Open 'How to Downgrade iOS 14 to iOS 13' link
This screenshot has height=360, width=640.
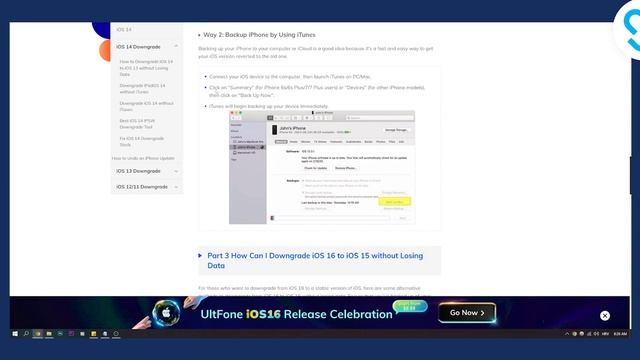click(146, 68)
